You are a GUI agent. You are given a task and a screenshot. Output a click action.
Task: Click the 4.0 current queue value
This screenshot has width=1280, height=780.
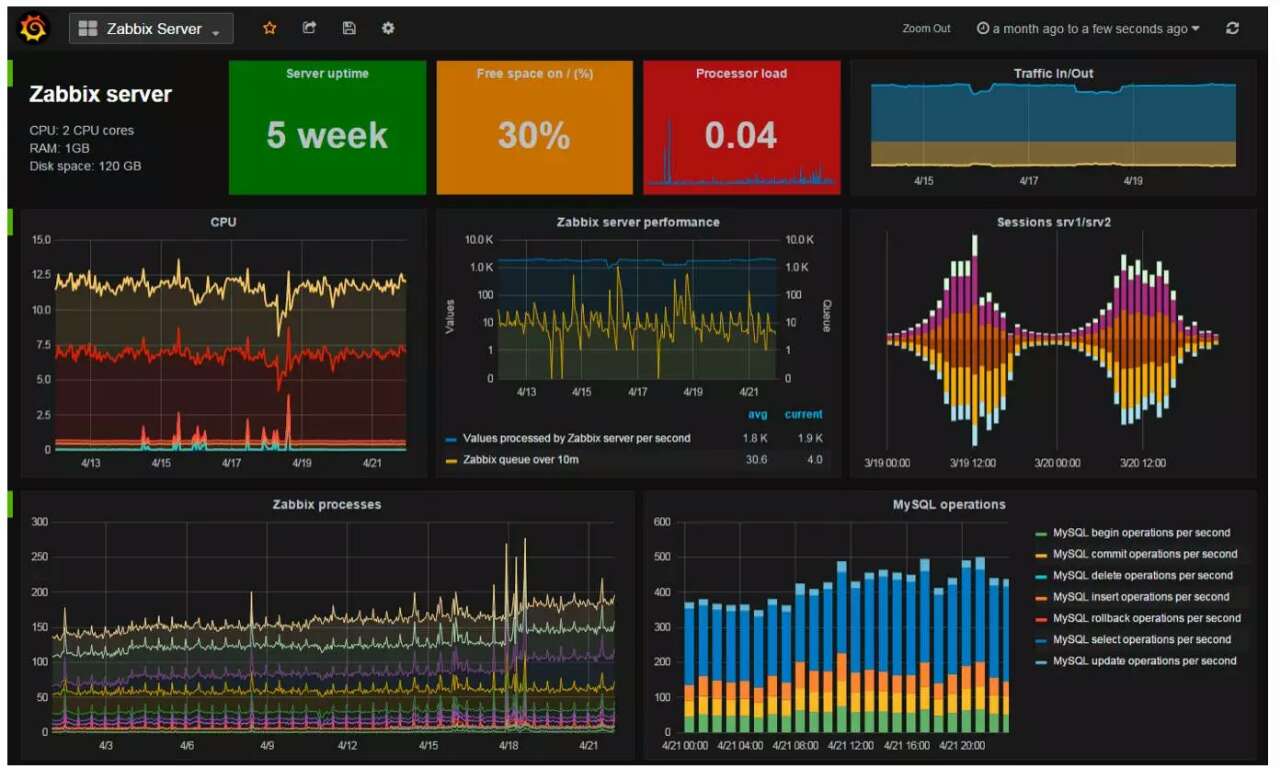[815, 460]
